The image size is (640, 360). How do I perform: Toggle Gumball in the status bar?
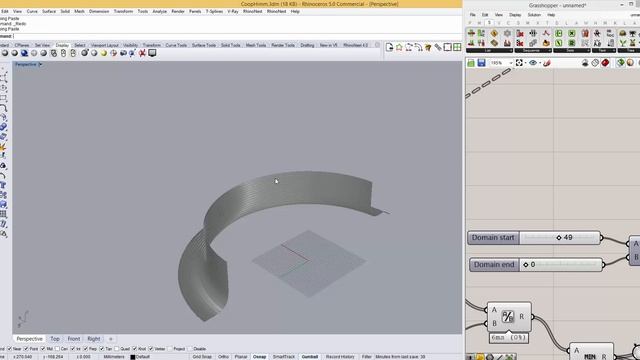click(310, 357)
